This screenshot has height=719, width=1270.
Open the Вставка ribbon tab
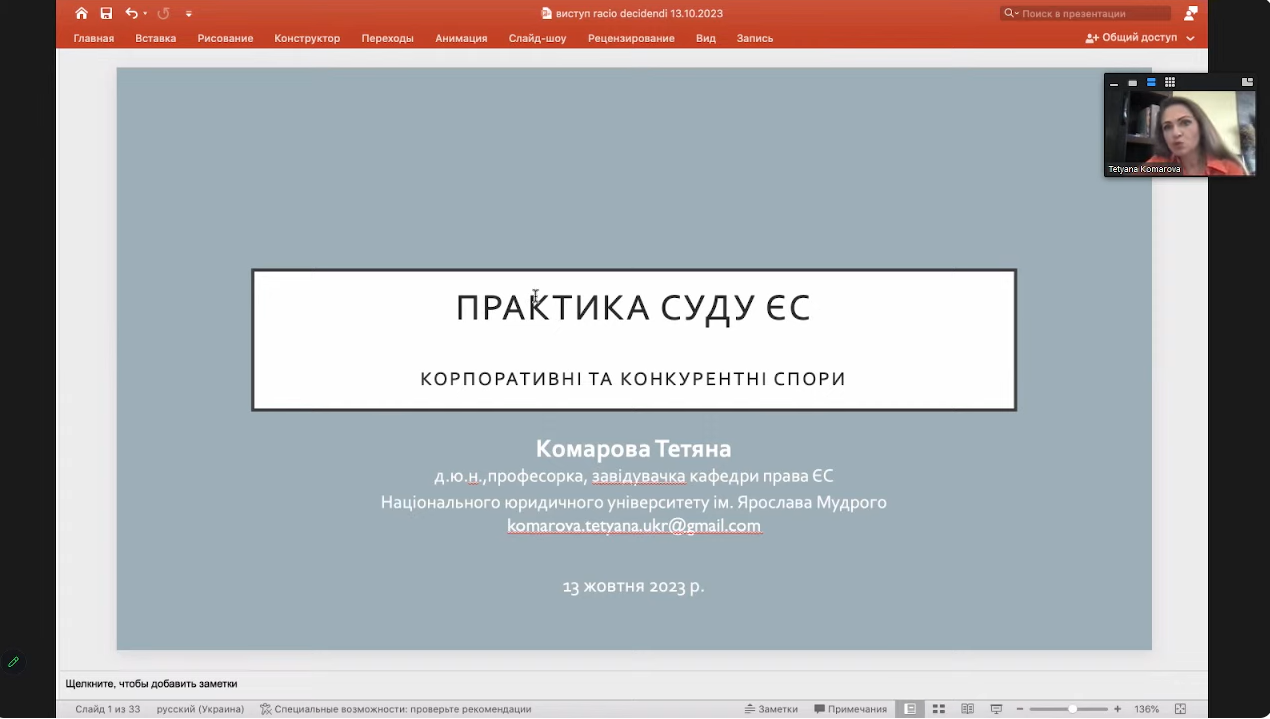155,38
